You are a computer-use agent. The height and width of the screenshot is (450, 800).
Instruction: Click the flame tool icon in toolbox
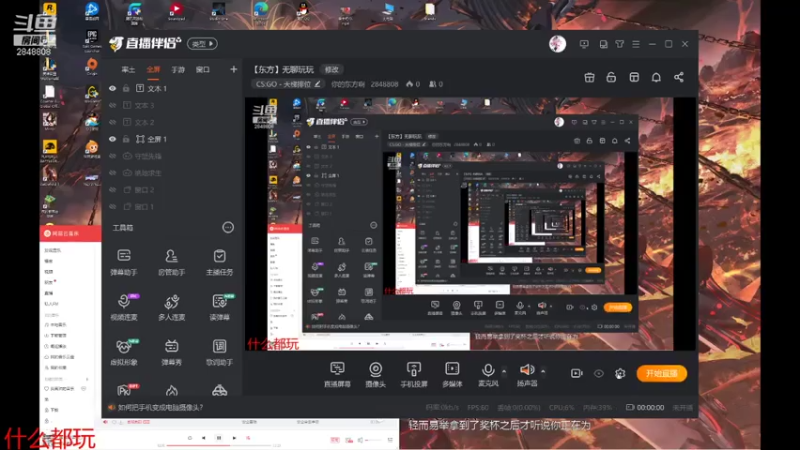point(171,390)
